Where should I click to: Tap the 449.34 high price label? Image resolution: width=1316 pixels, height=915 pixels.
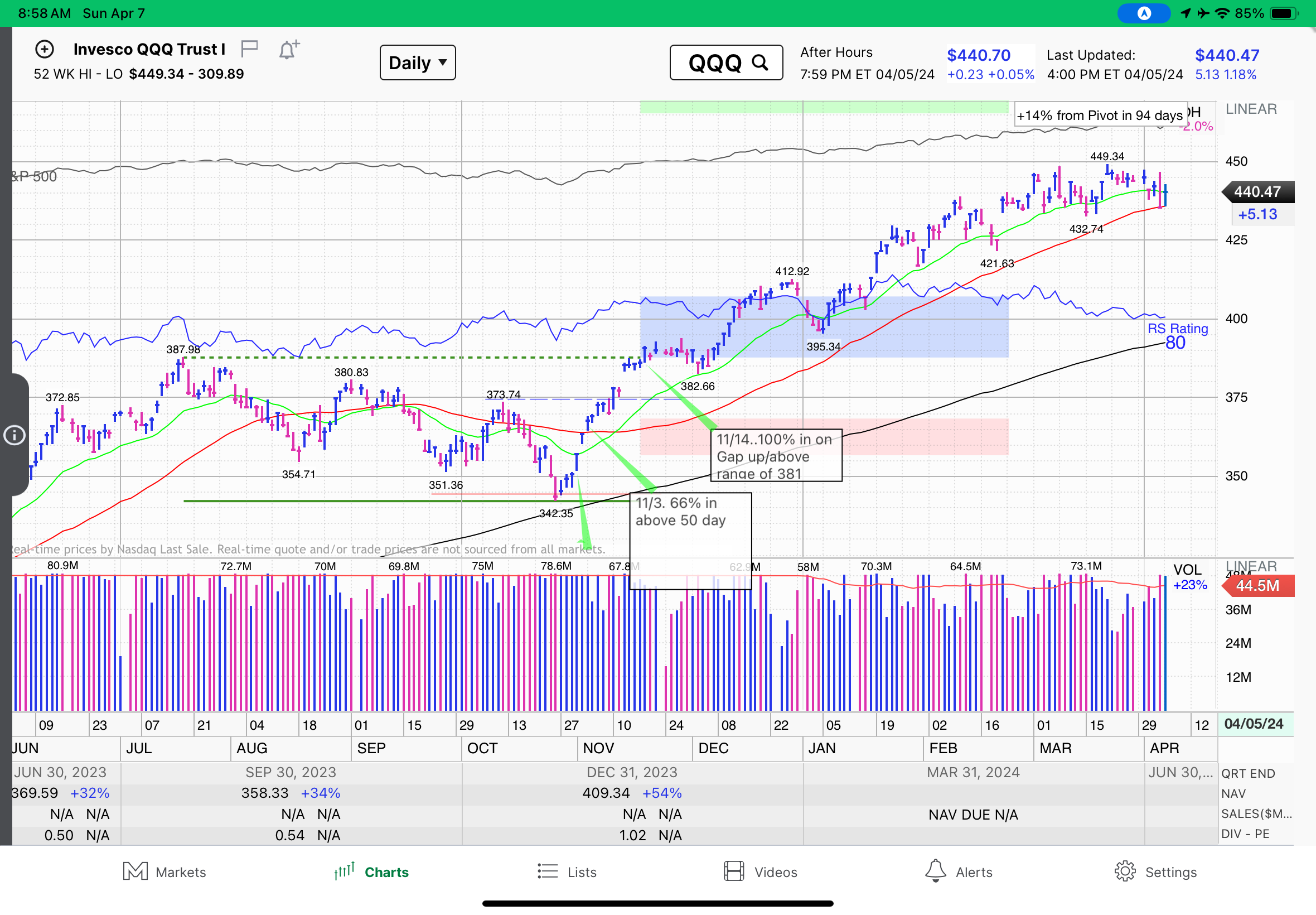click(x=1107, y=156)
